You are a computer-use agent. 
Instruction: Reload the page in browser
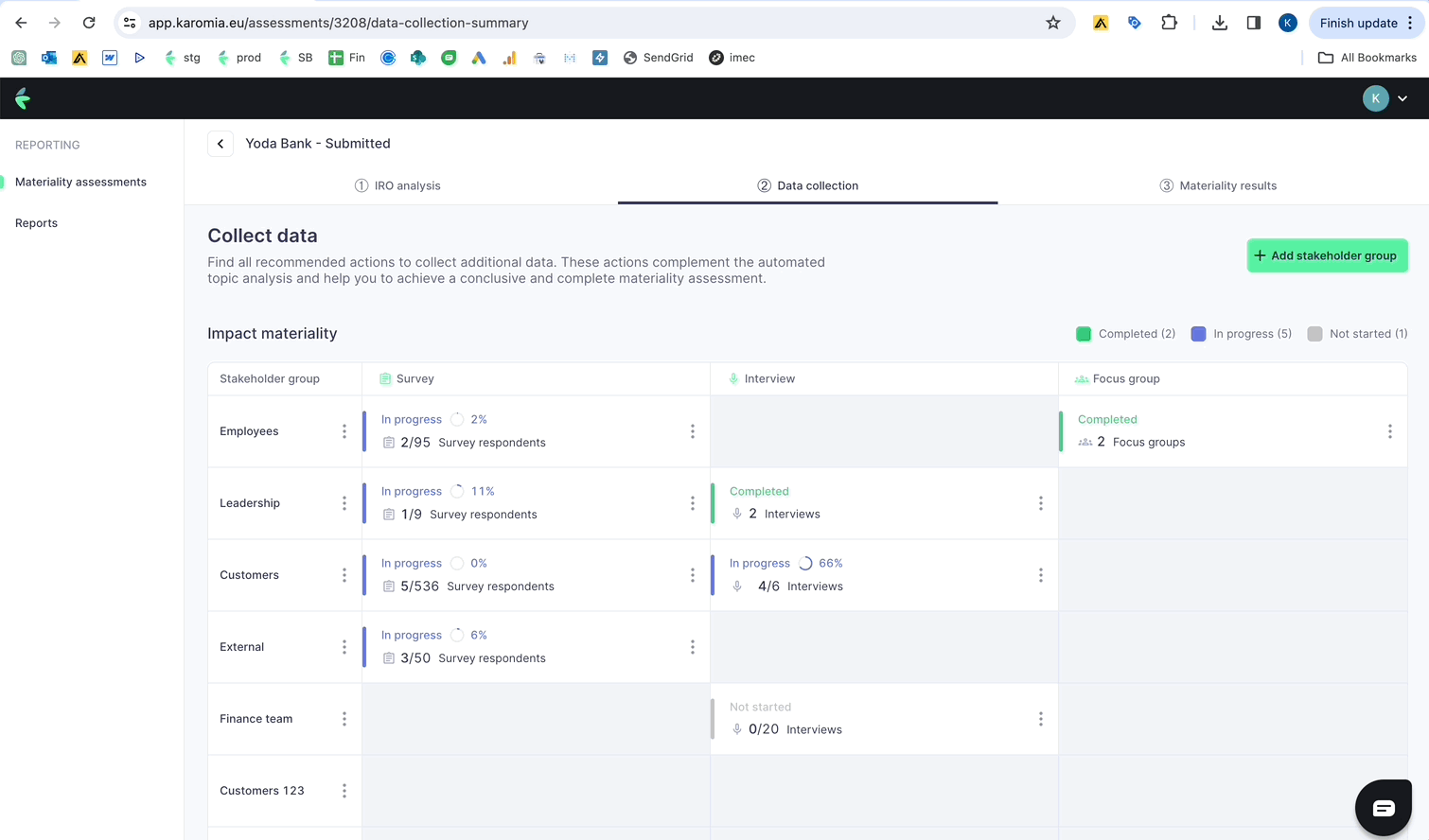click(89, 23)
